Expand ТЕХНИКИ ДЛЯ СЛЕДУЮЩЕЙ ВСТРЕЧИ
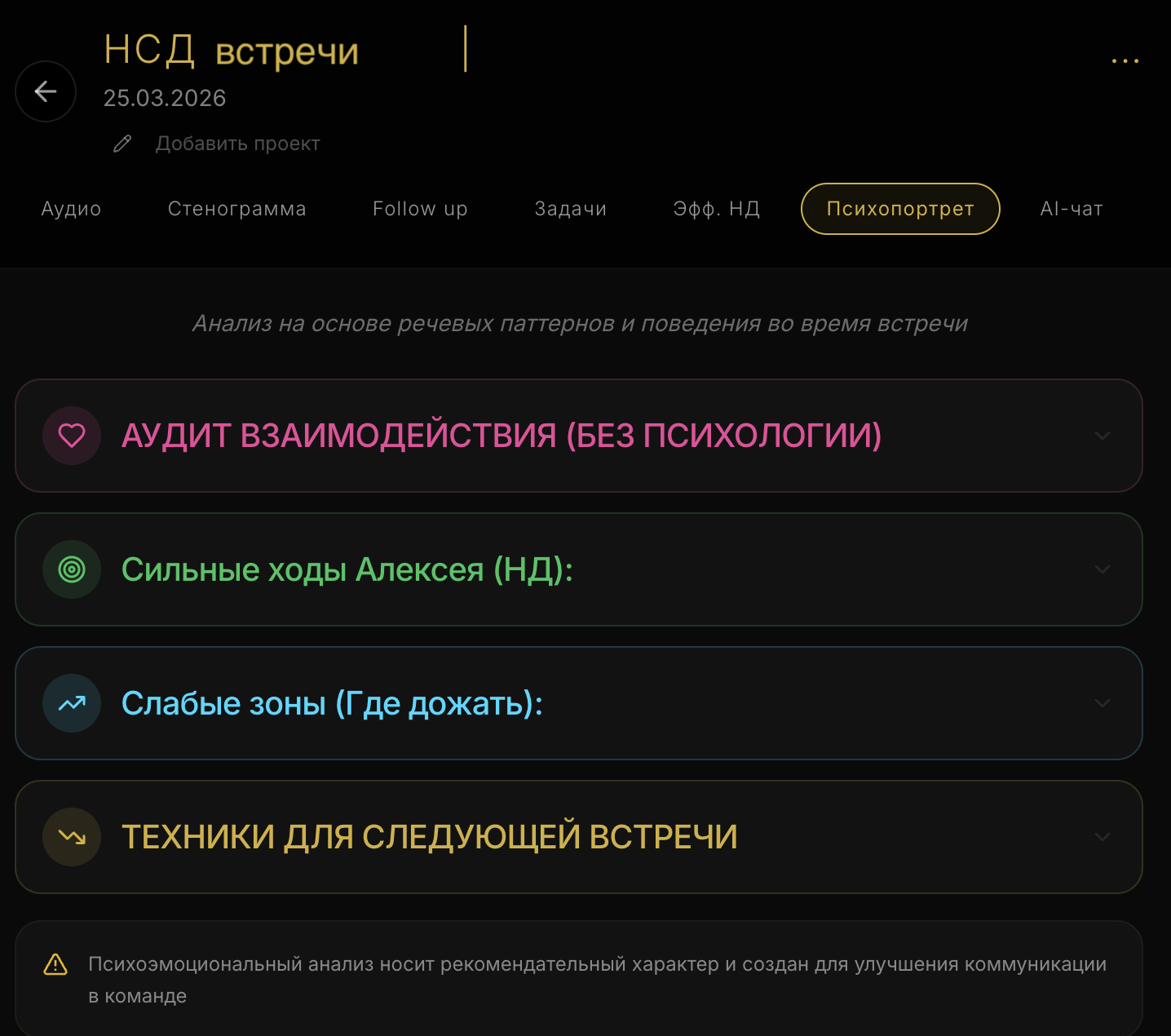The image size is (1171, 1036). click(1103, 837)
